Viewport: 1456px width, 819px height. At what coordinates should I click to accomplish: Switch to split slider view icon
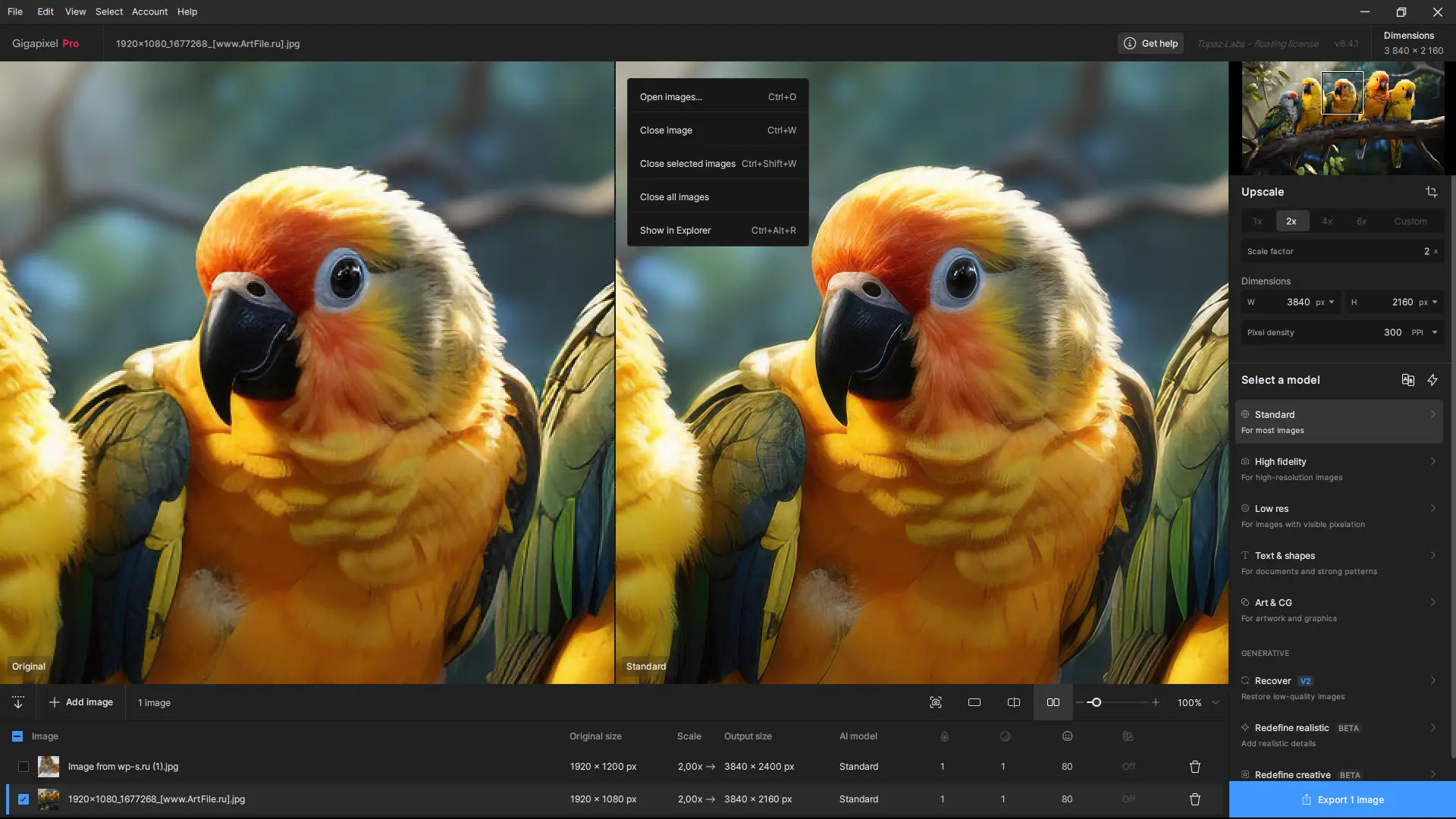(1014, 702)
